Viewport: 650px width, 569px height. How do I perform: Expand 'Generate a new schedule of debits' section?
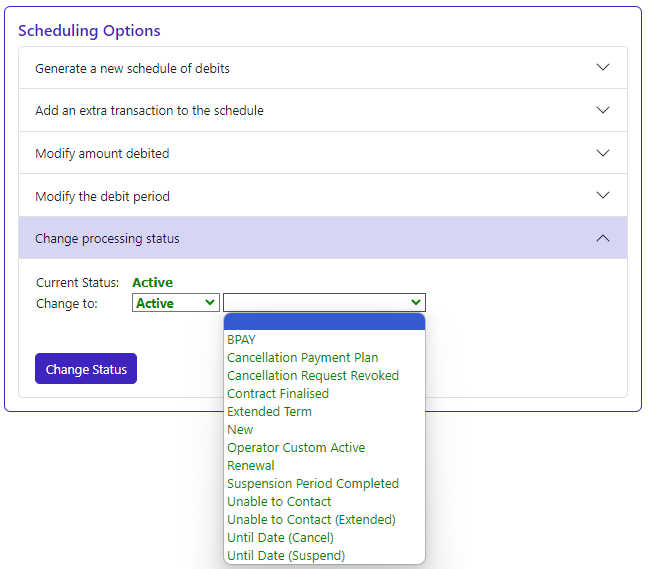pyautogui.click(x=322, y=68)
